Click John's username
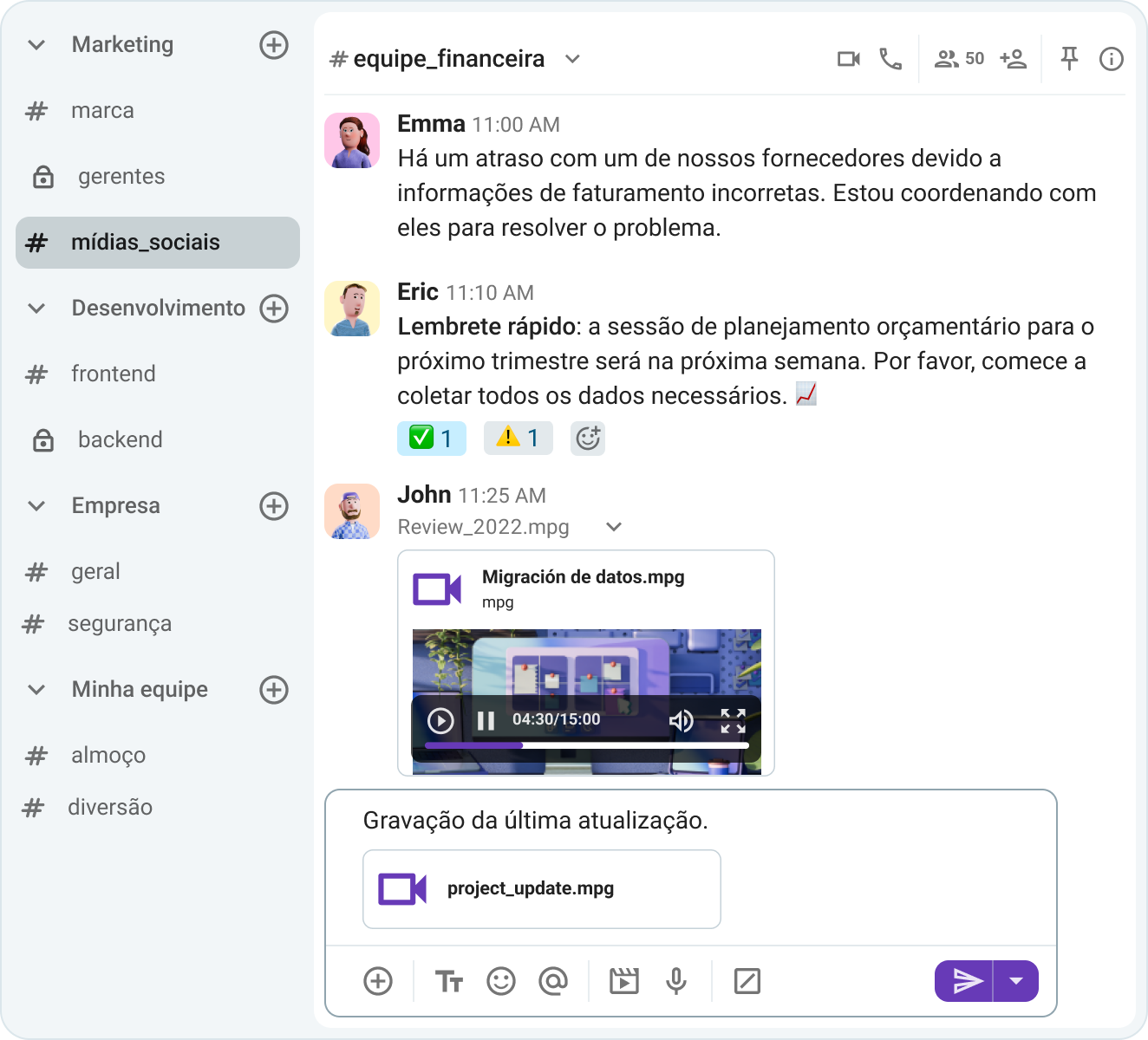Screen dimensions: 1148x1040 click(x=424, y=495)
